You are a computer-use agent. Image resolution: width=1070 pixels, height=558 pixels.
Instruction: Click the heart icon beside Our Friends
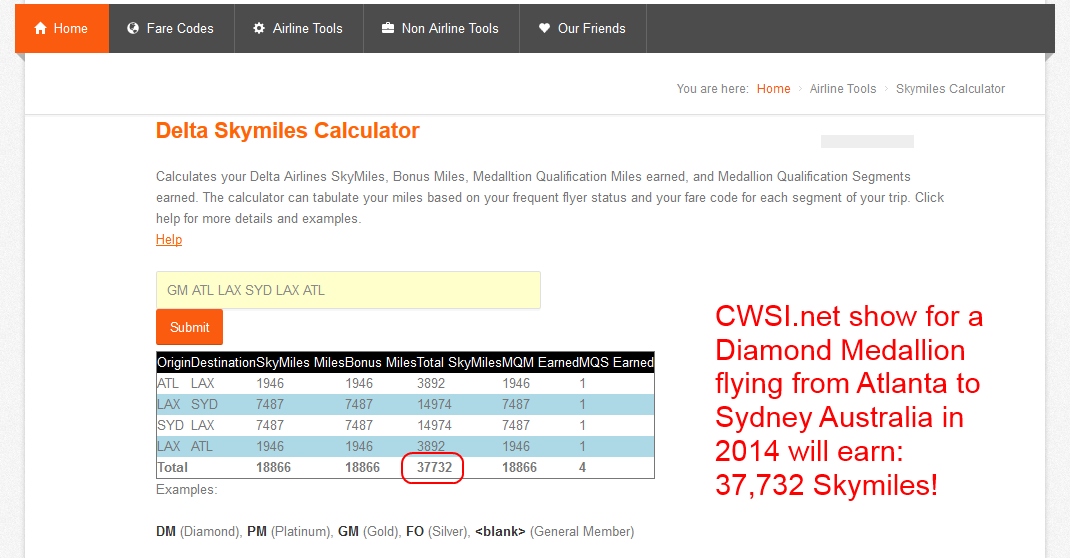tap(544, 28)
